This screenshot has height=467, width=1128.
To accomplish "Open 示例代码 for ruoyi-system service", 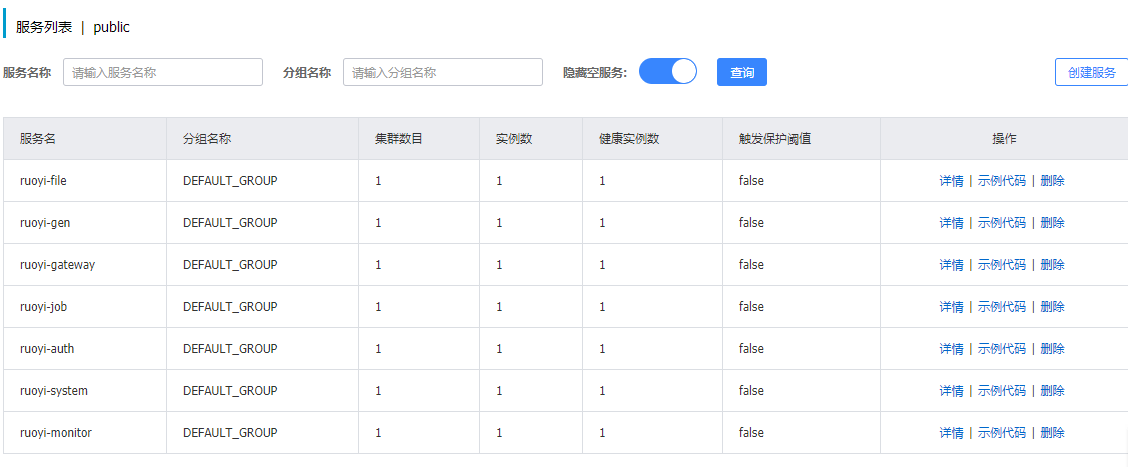I will [x=1001, y=391].
